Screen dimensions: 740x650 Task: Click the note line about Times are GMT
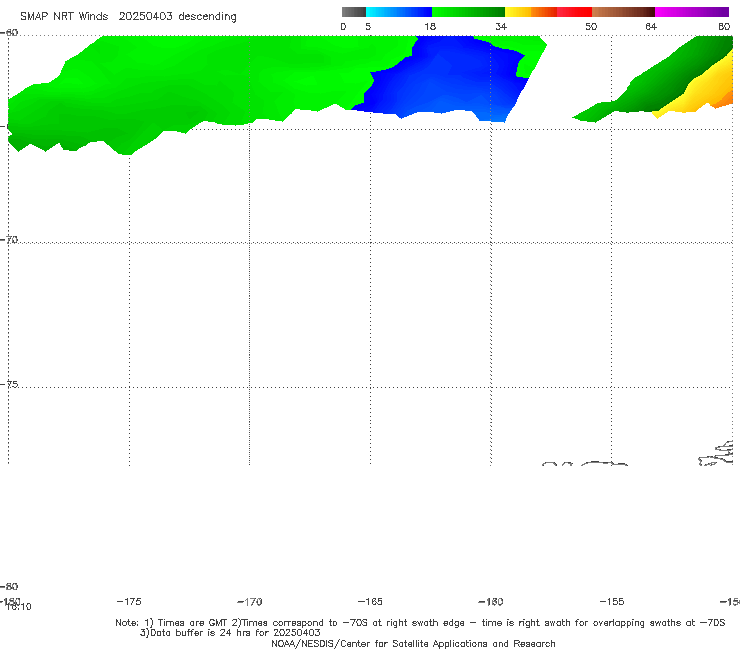coord(420,623)
